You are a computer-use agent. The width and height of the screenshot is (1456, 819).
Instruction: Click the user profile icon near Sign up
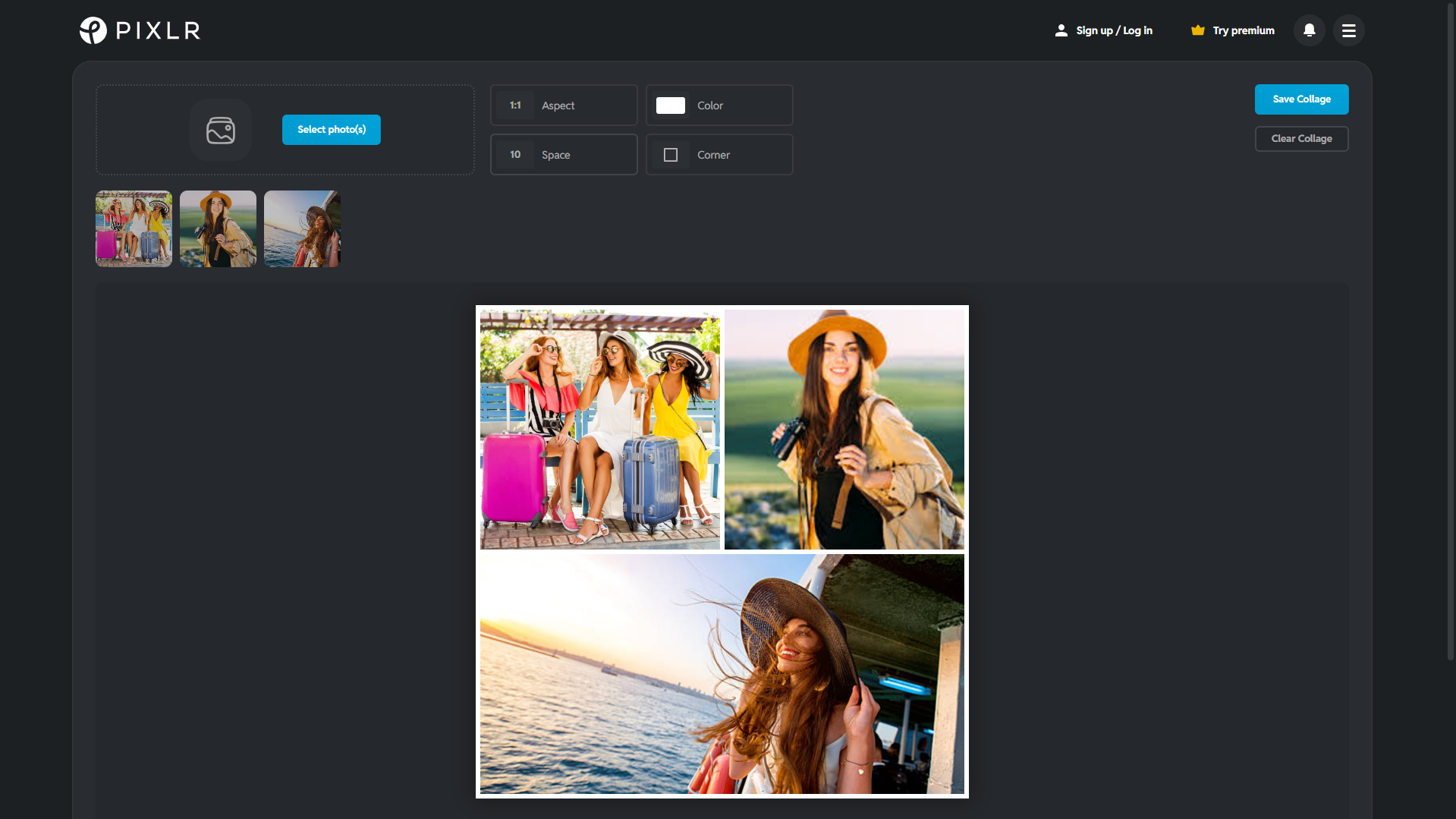click(1060, 30)
